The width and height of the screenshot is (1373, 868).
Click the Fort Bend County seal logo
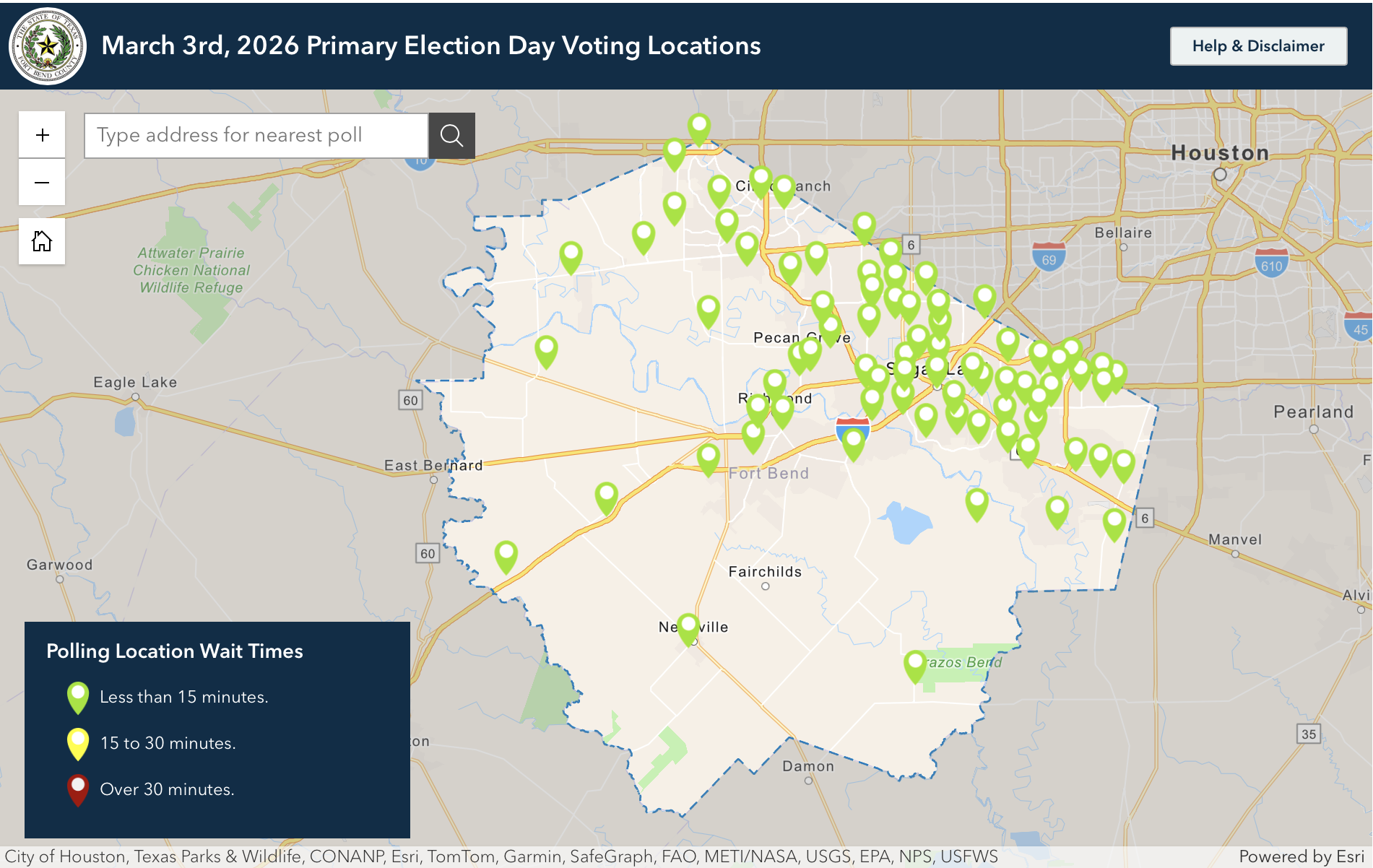[x=48, y=46]
